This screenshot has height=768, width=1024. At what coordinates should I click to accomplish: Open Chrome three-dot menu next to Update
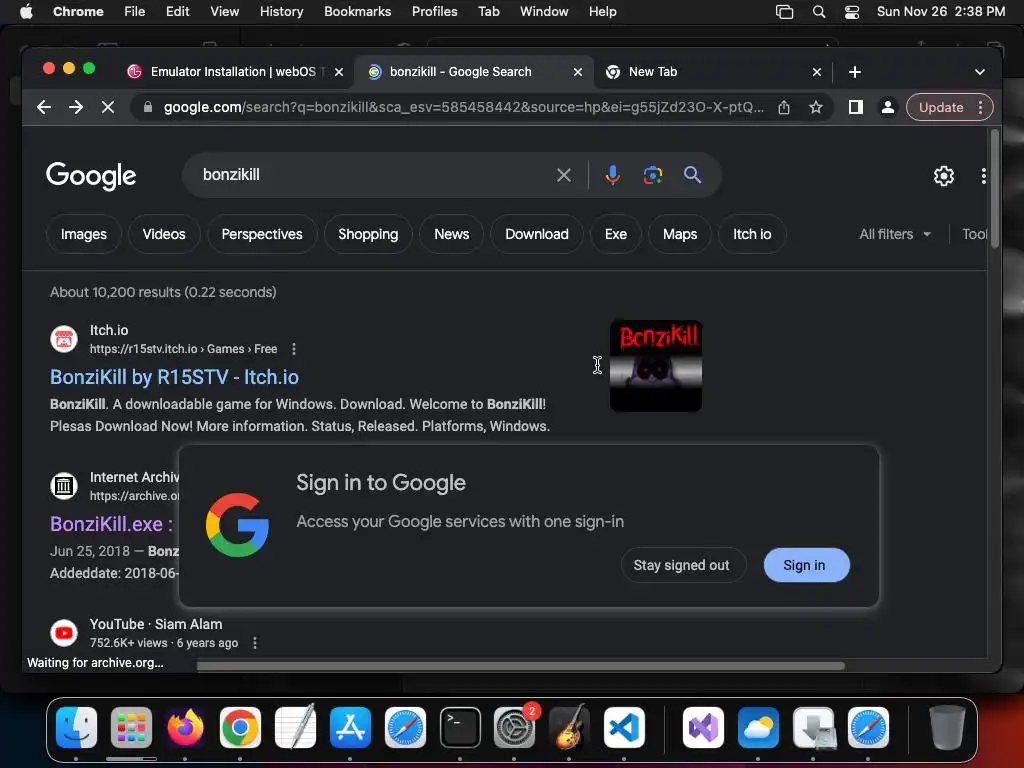tap(980, 107)
